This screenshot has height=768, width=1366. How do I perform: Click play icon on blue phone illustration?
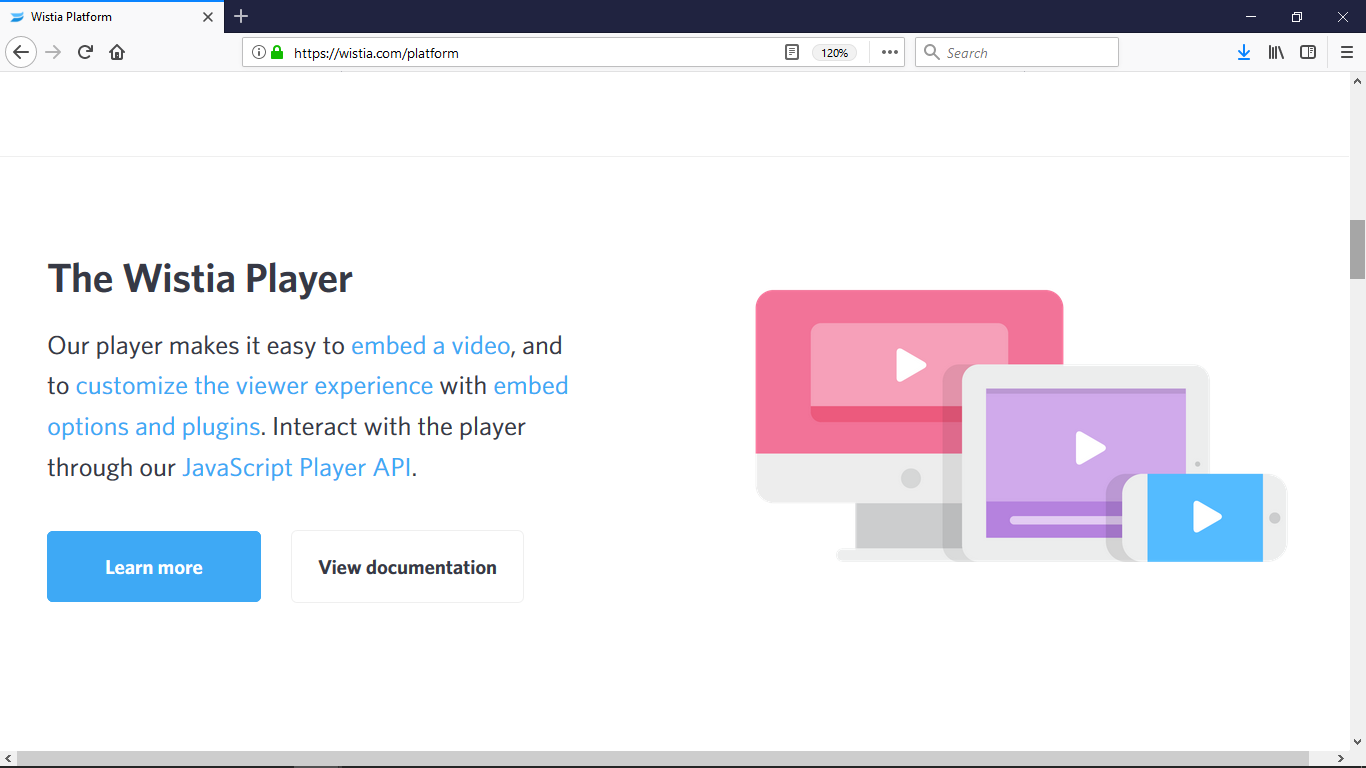(1207, 517)
